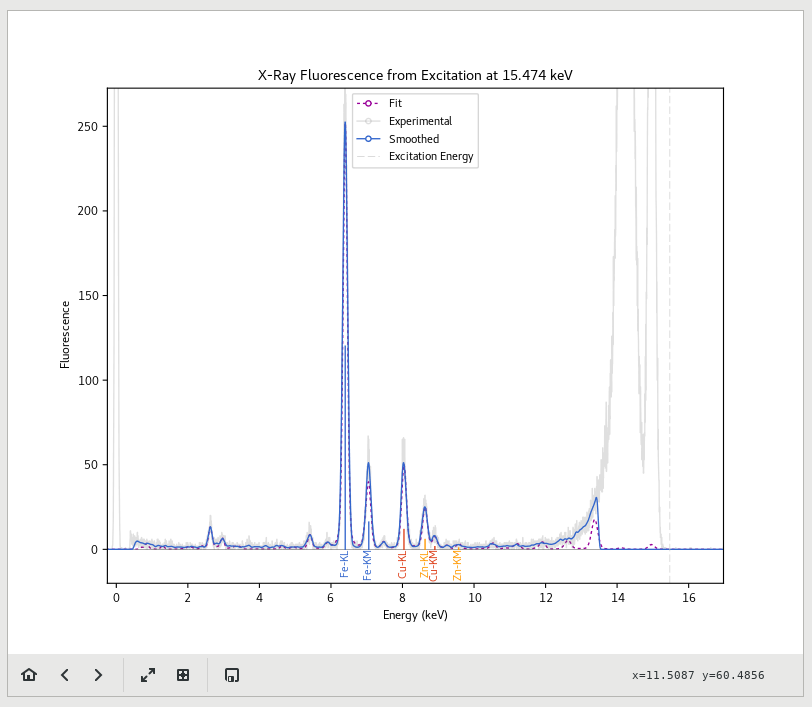Click the Energy (keV) axis label
812x707 pixels.
pos(415,615)
